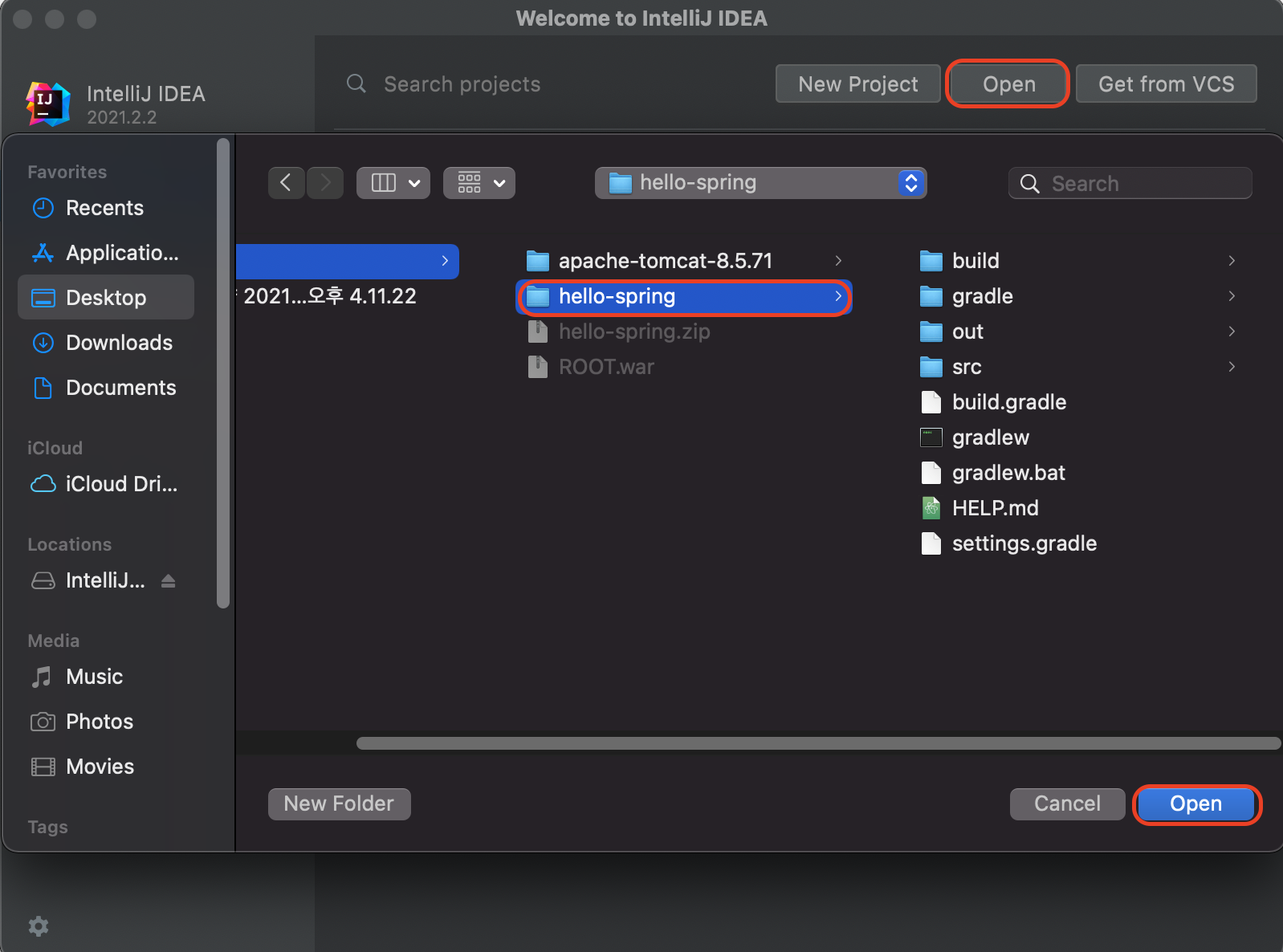Click the Music note icon in Media
Screen dimensions: 1283x952
tap(42, 677)
